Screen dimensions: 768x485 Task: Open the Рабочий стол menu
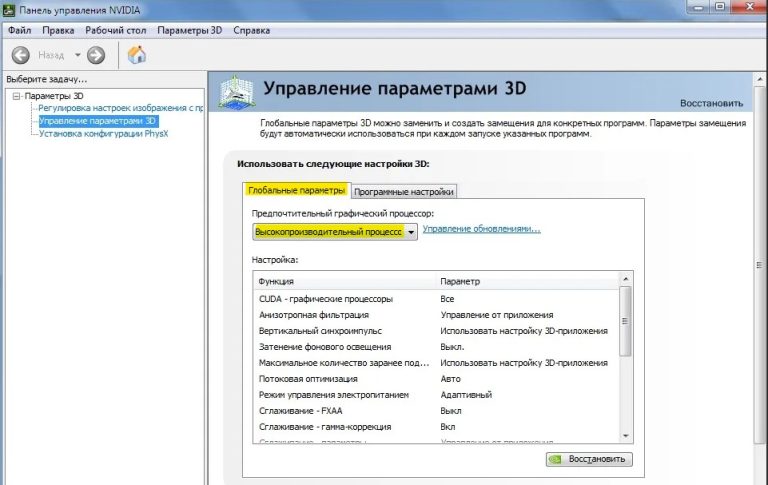tap(116, 30)
